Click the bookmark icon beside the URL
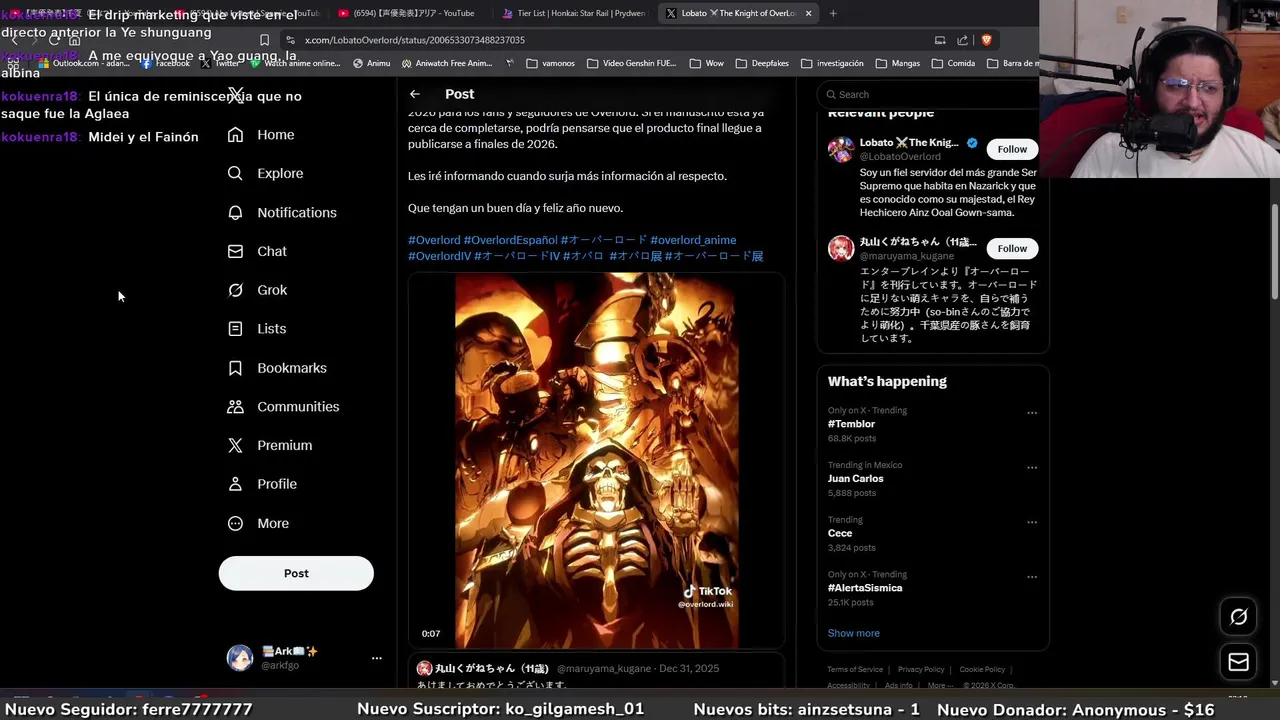 [x=264, y=40]
